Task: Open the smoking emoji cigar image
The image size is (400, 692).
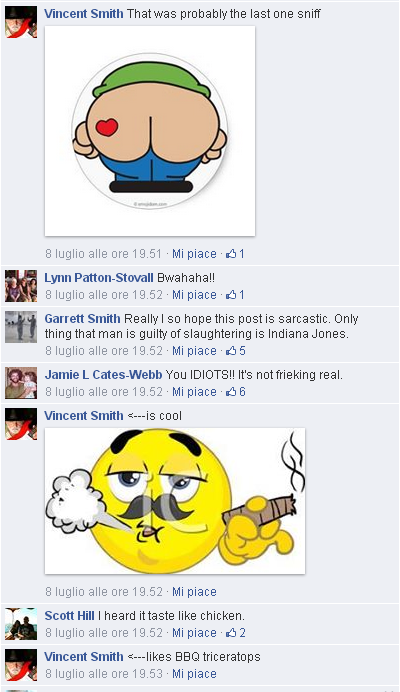Action: coord(175,501)
